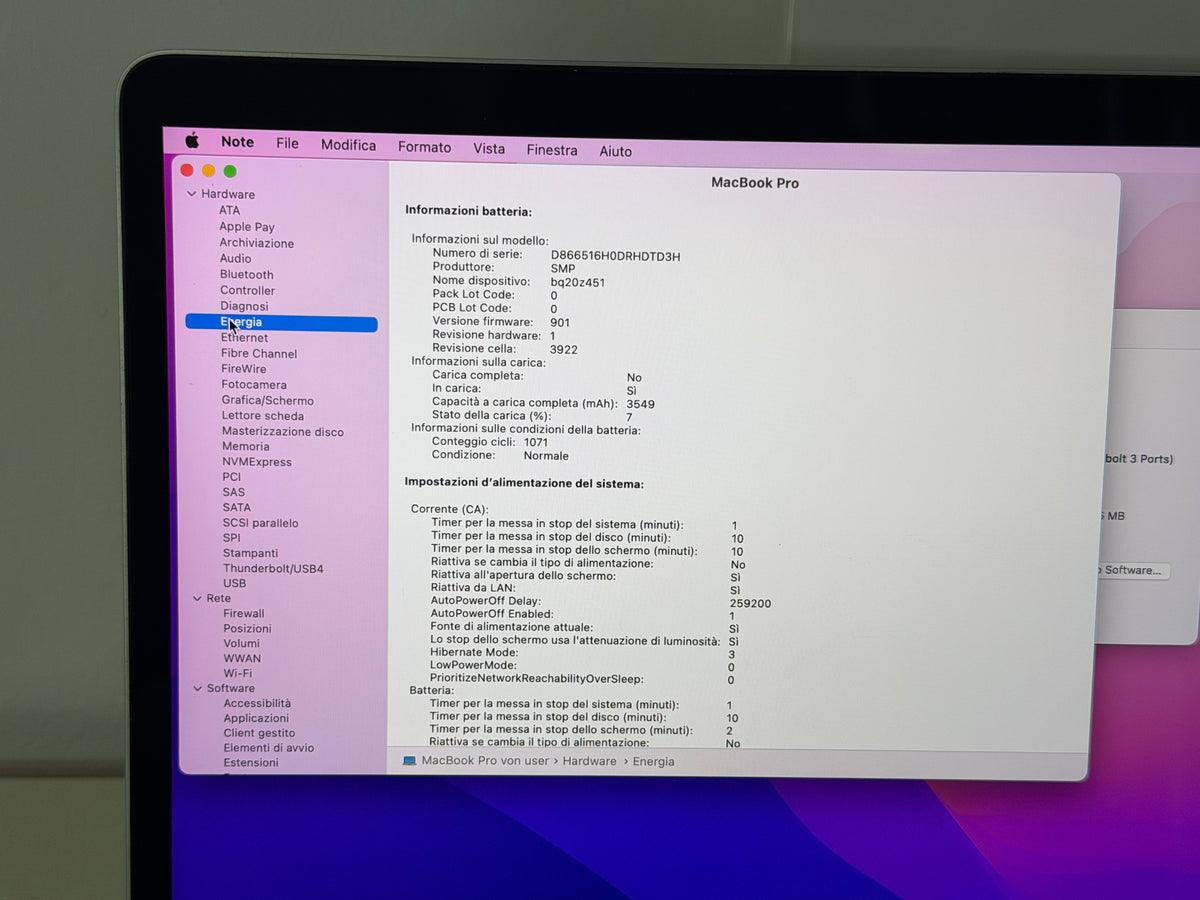Select Fibre Channel in sidebar
This screenshot has width=1200, height=900.
coord(259,353)
